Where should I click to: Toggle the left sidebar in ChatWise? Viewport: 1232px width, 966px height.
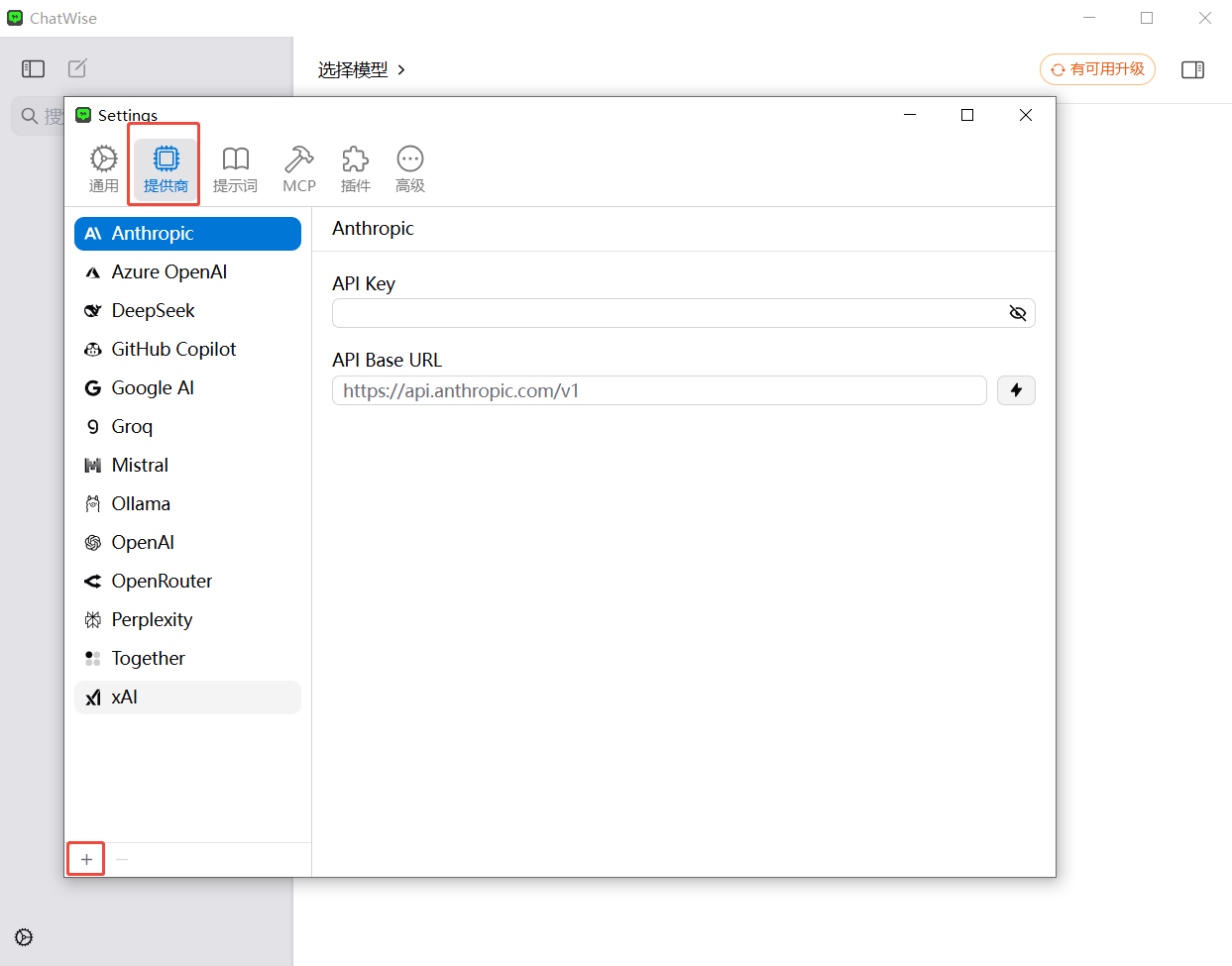[34, 68]
